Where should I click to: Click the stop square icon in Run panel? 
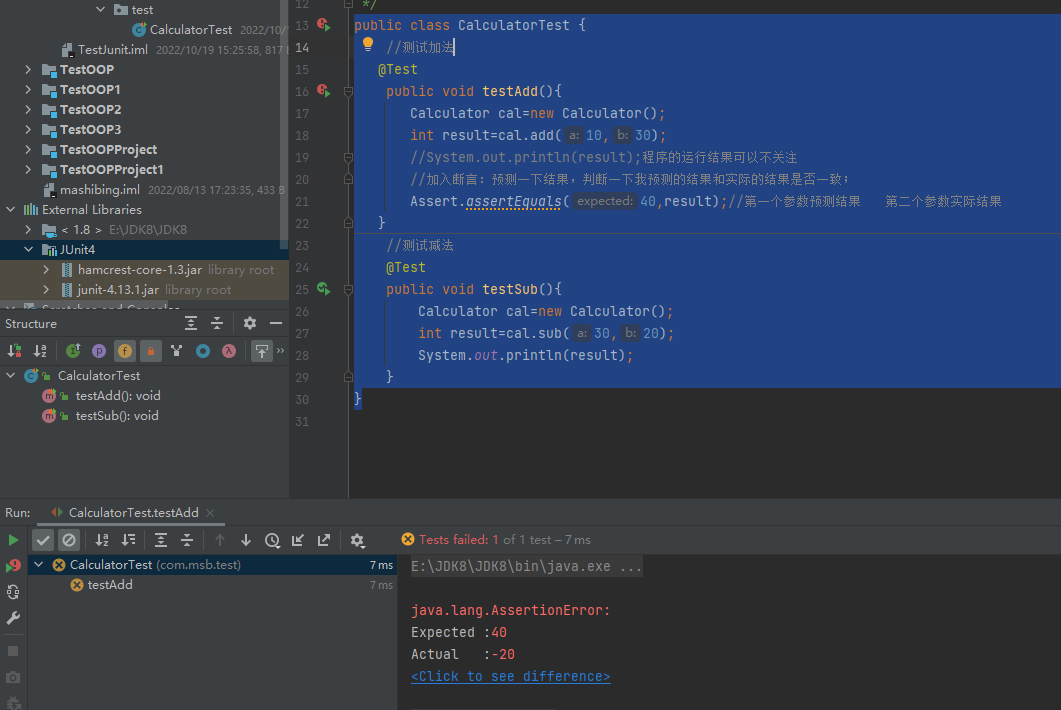pos(13,651)
